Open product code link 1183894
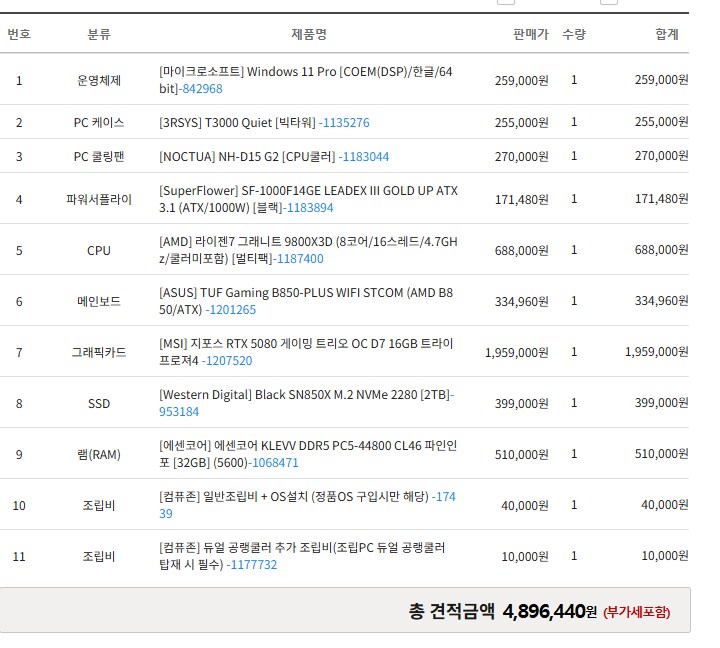The width and height of the screenshot is (720, 648). [310, 208]
